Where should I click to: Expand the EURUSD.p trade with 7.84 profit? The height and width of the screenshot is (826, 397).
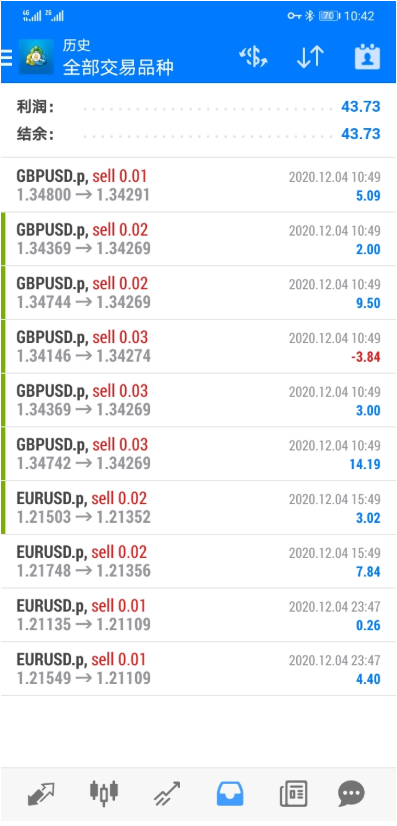pos(198,562)
